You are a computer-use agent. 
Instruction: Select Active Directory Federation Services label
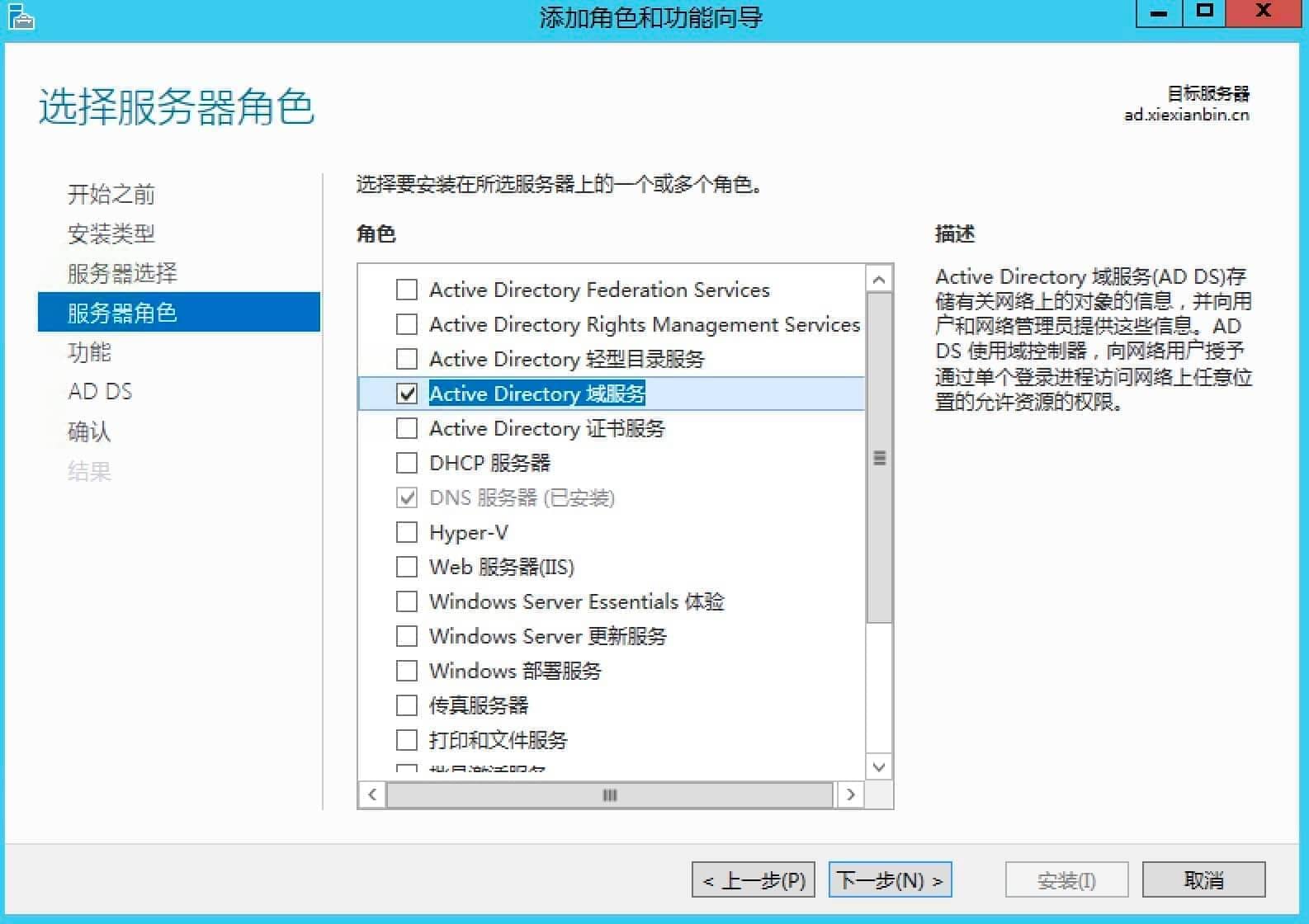click(x=599, y=290)
